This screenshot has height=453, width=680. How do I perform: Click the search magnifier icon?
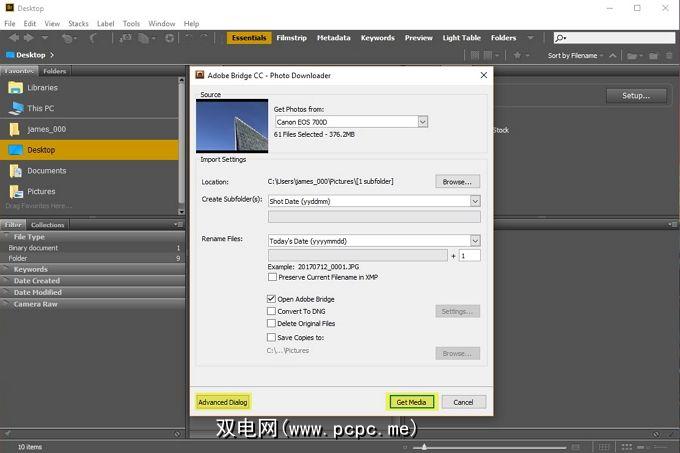tap(560, 38)
